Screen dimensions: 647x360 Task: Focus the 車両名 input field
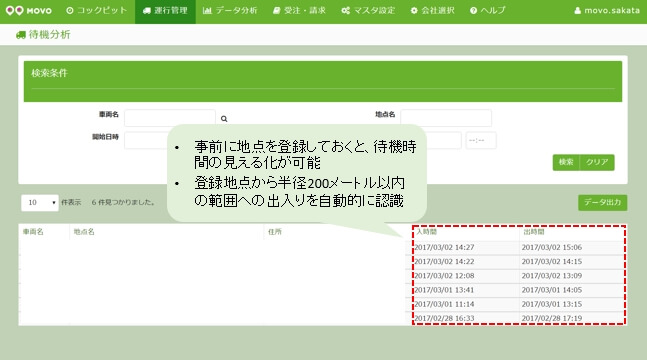tap(170, 118)
